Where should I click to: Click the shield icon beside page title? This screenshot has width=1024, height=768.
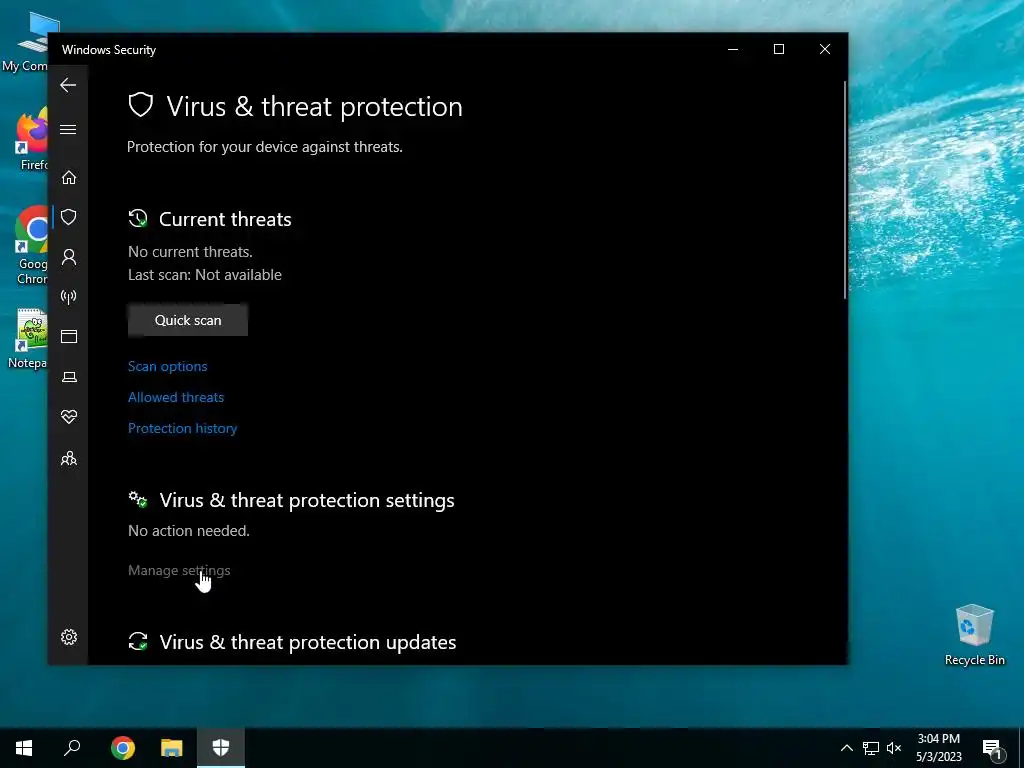pos(140,105)
